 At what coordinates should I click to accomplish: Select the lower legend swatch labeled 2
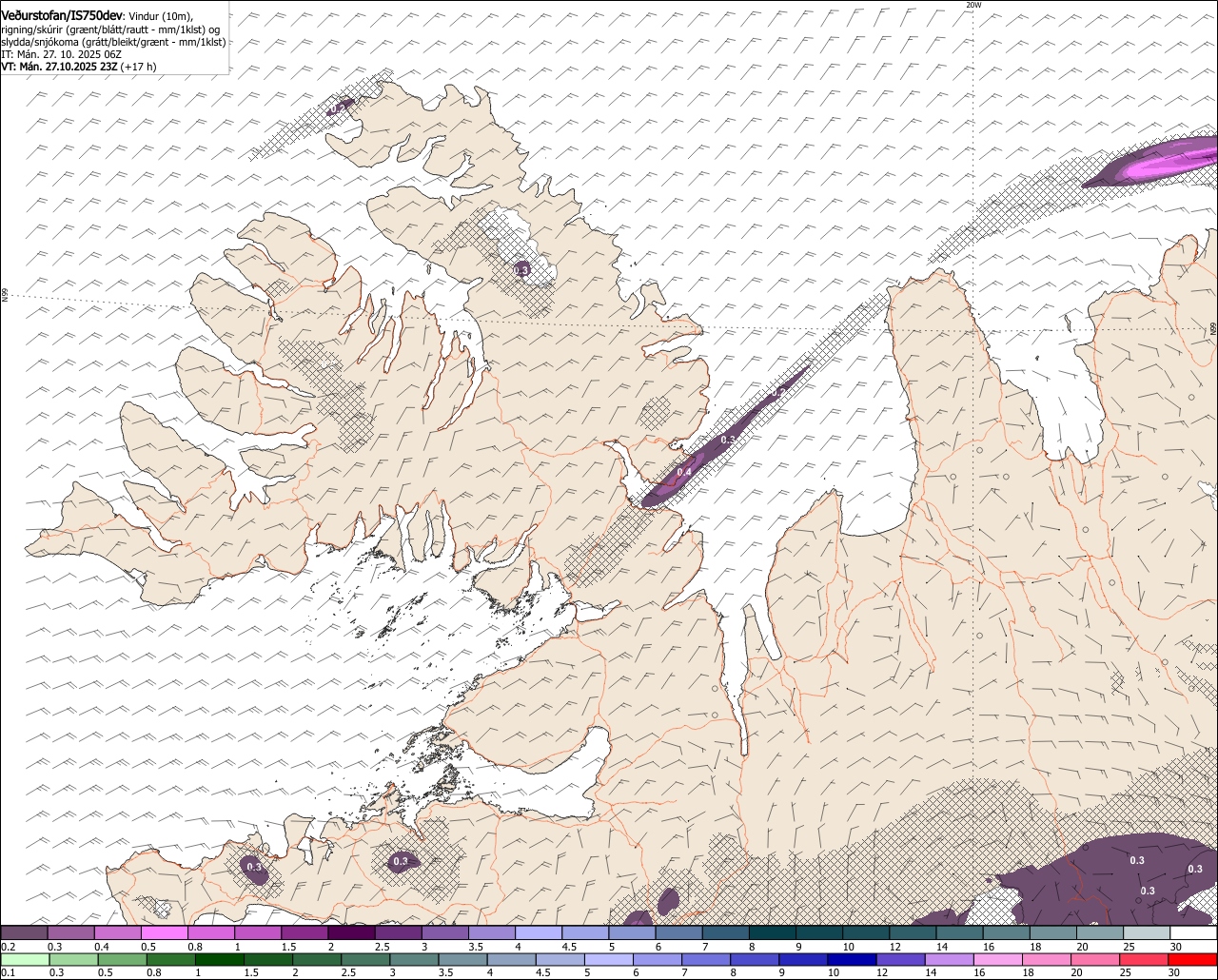click(317, 960)
